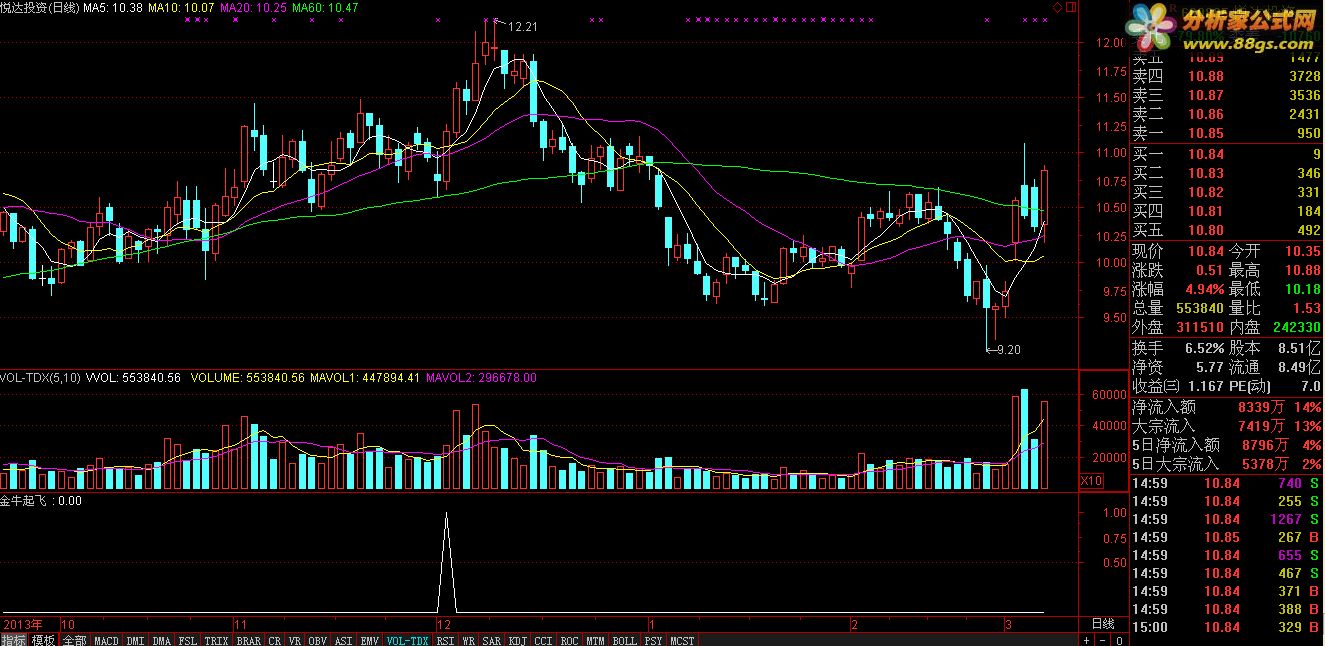Click the plus zoom button beside 日线
Viewport: 1325px width, 646px height.
click(1086, 640)
